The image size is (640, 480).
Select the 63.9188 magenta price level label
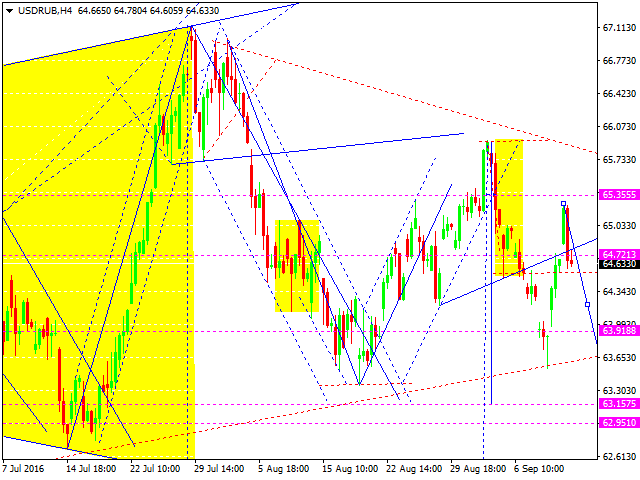tap(619, 331)
